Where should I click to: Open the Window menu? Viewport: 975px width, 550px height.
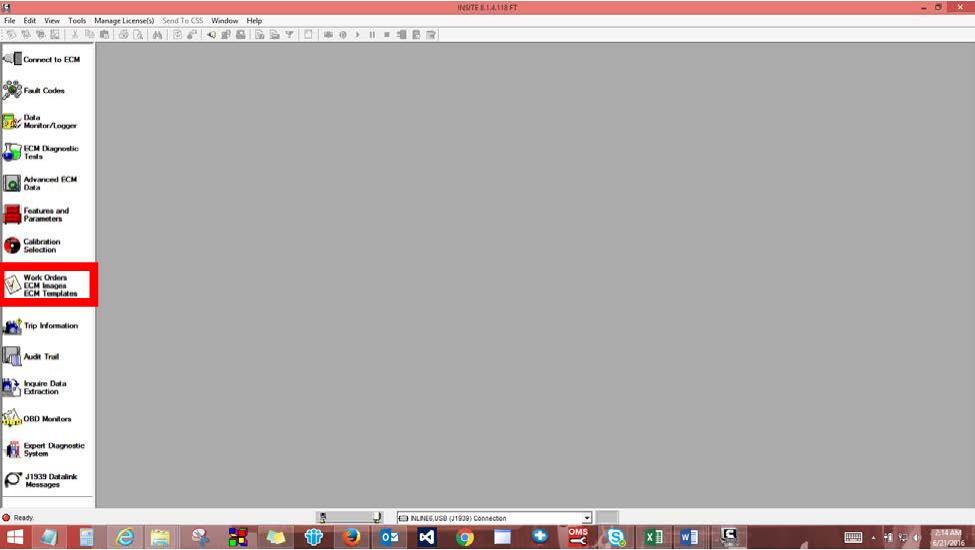[224, 21]
